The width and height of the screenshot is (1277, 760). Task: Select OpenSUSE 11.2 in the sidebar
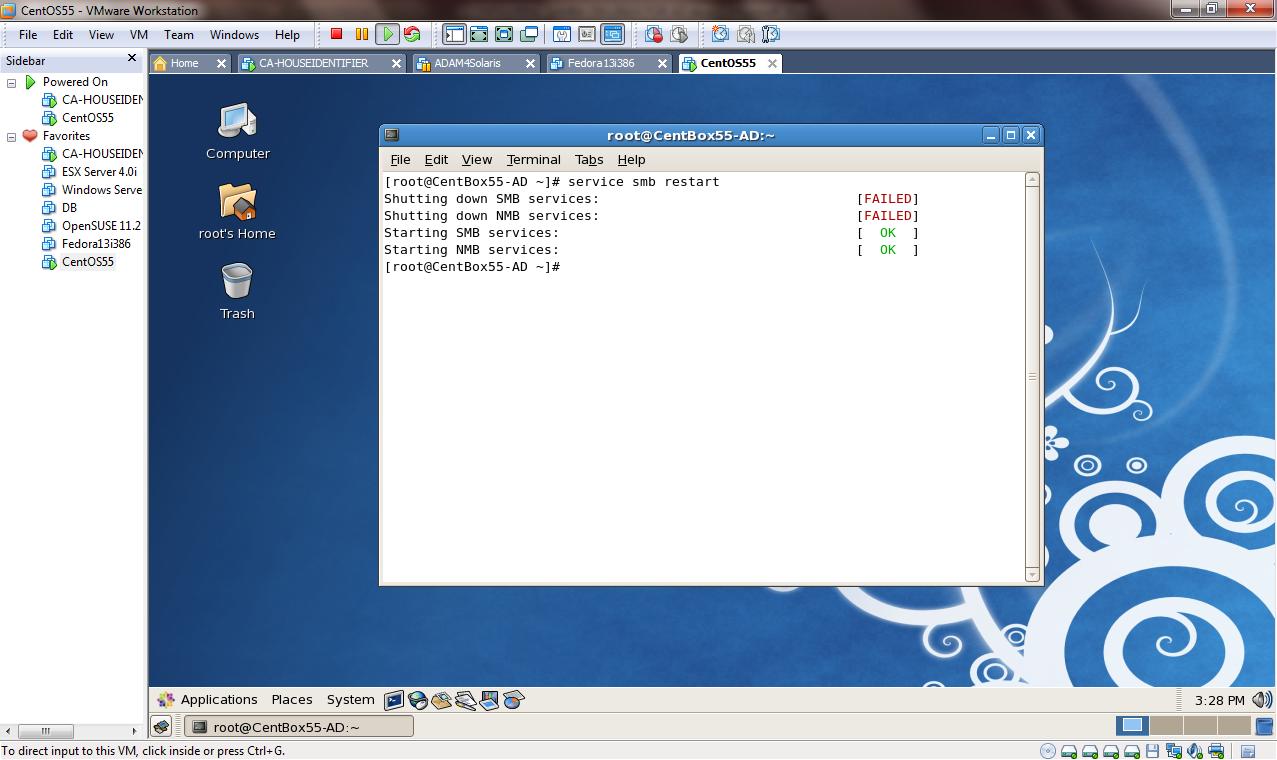101,226
